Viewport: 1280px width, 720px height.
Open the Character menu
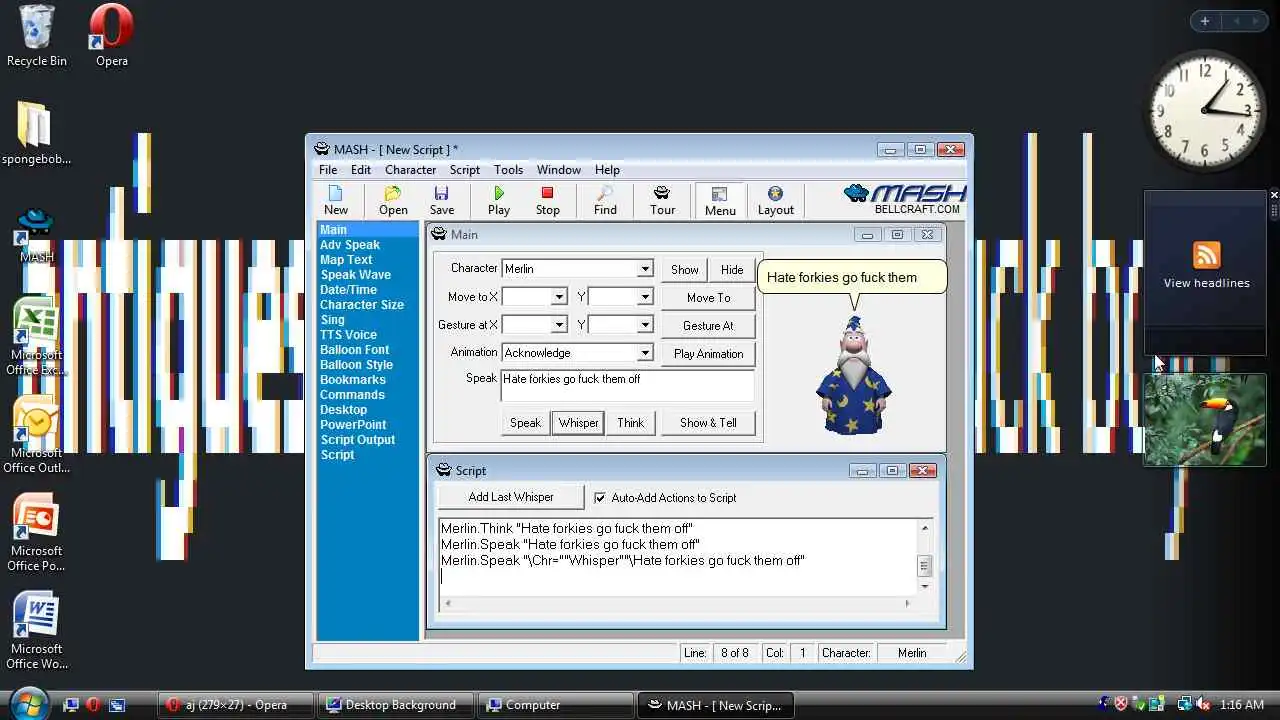pos(410,170)
